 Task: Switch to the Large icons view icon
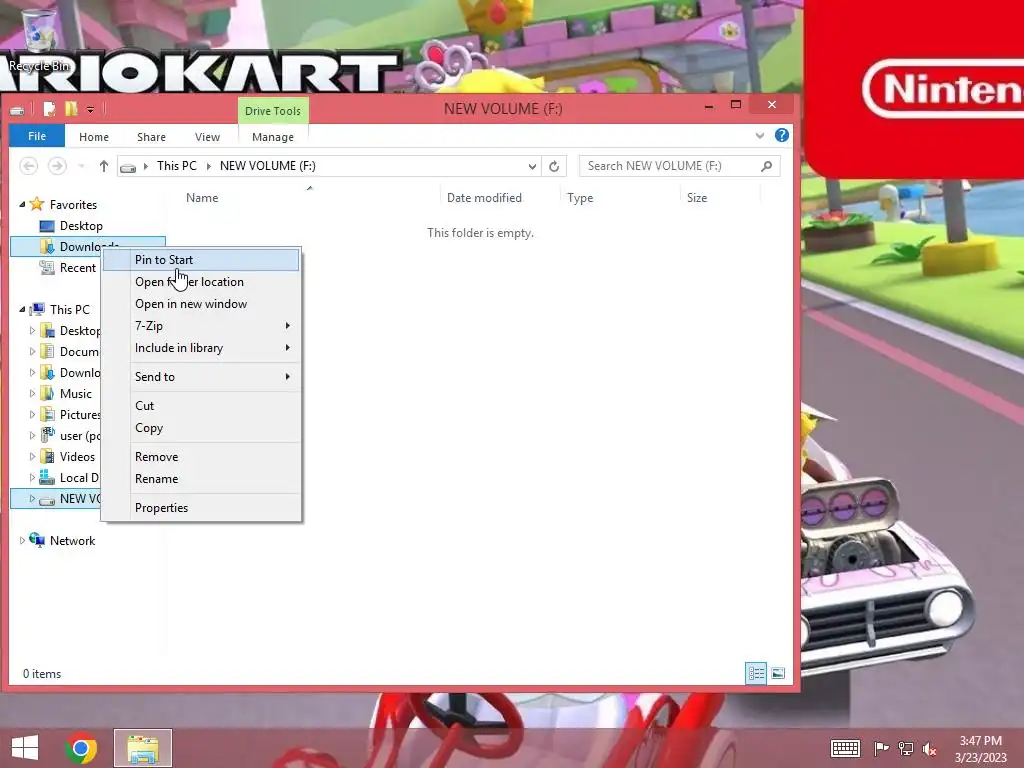778,673
